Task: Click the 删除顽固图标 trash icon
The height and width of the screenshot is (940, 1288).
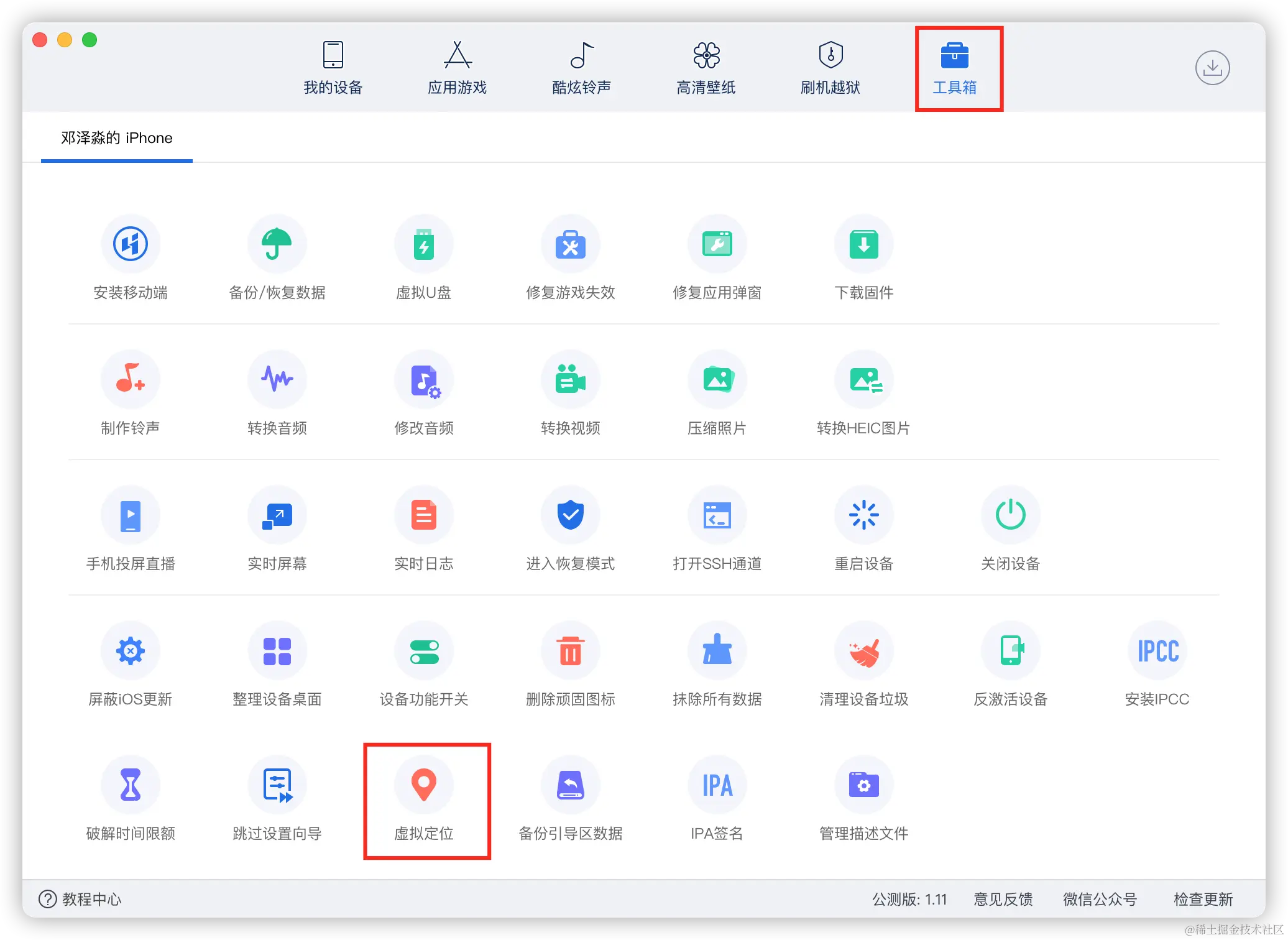Action: click(x=570, y=651)
